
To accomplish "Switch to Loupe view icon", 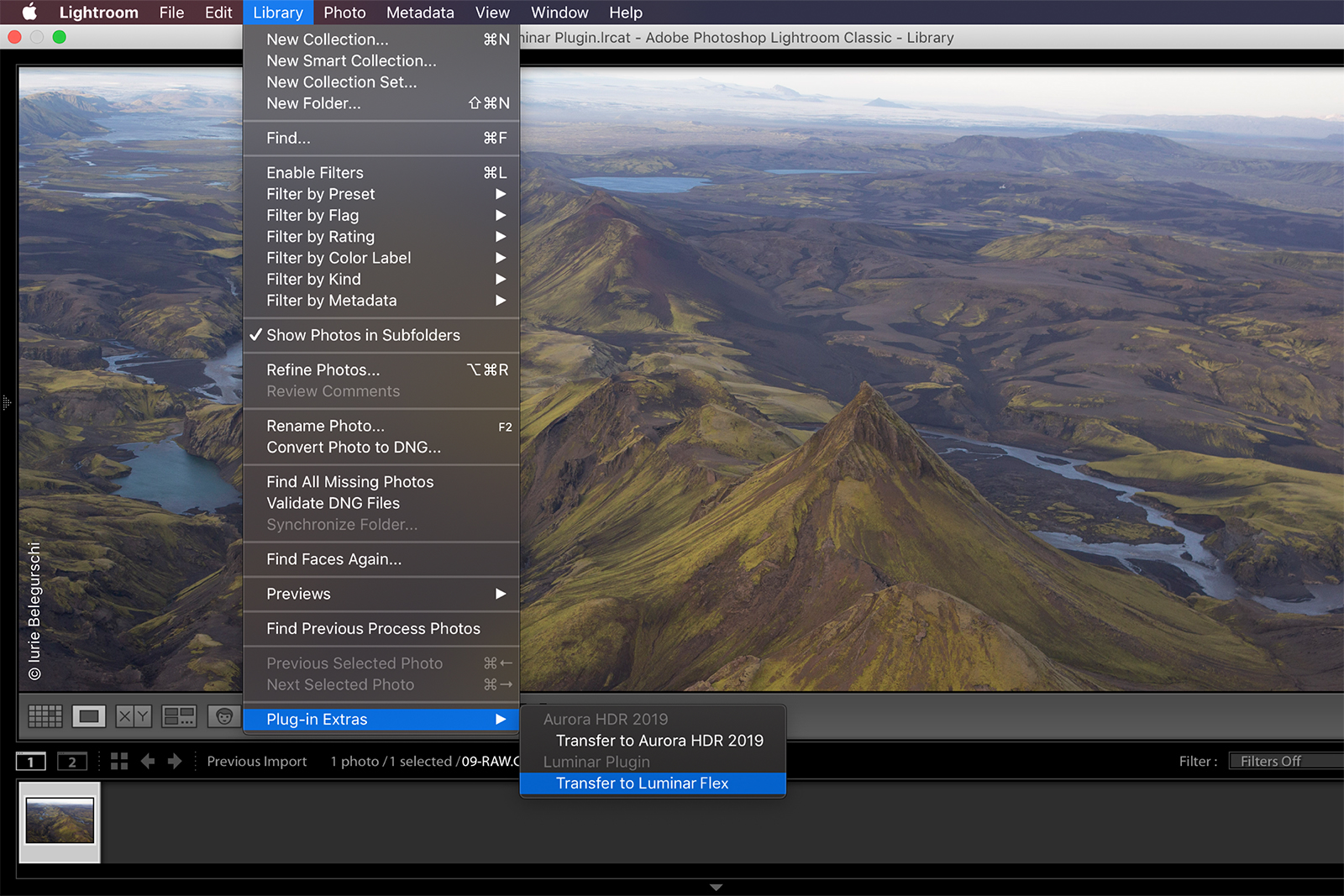I will (x=88, y=716).
